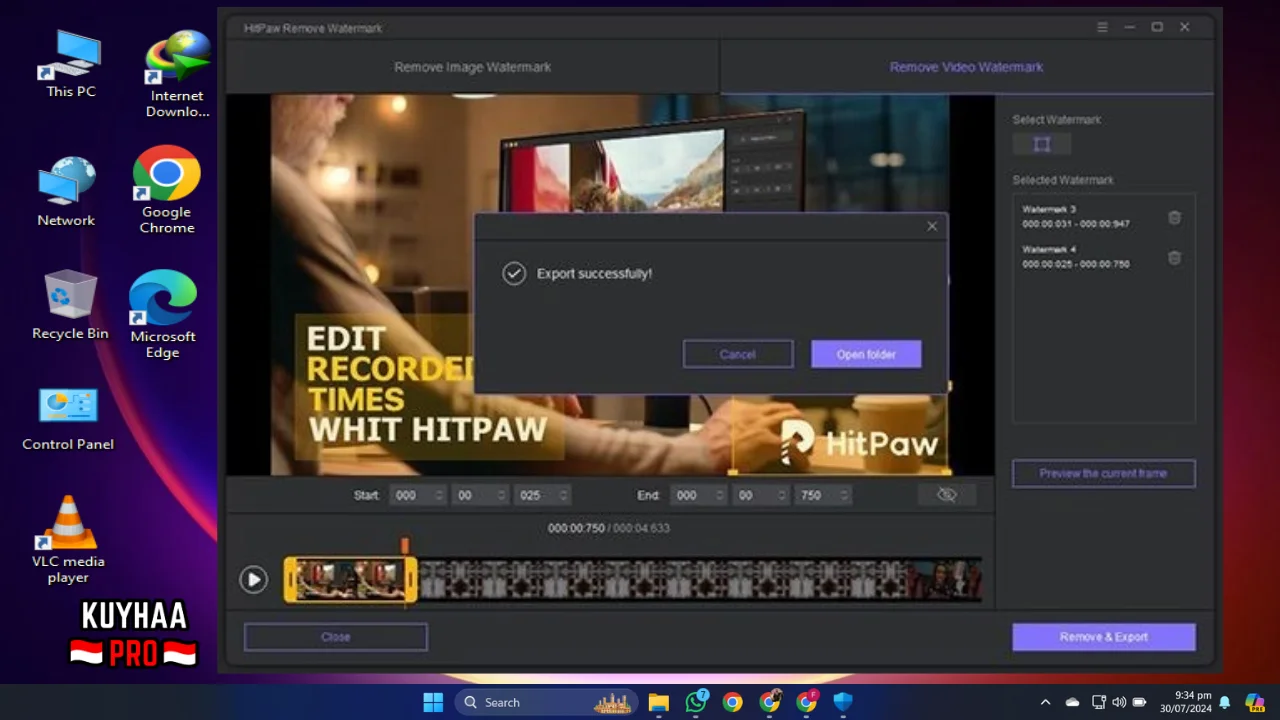This screenshot has width=1280, height=720.
Task: Close the Export successfully dialog via X
Action: (931, 227)
